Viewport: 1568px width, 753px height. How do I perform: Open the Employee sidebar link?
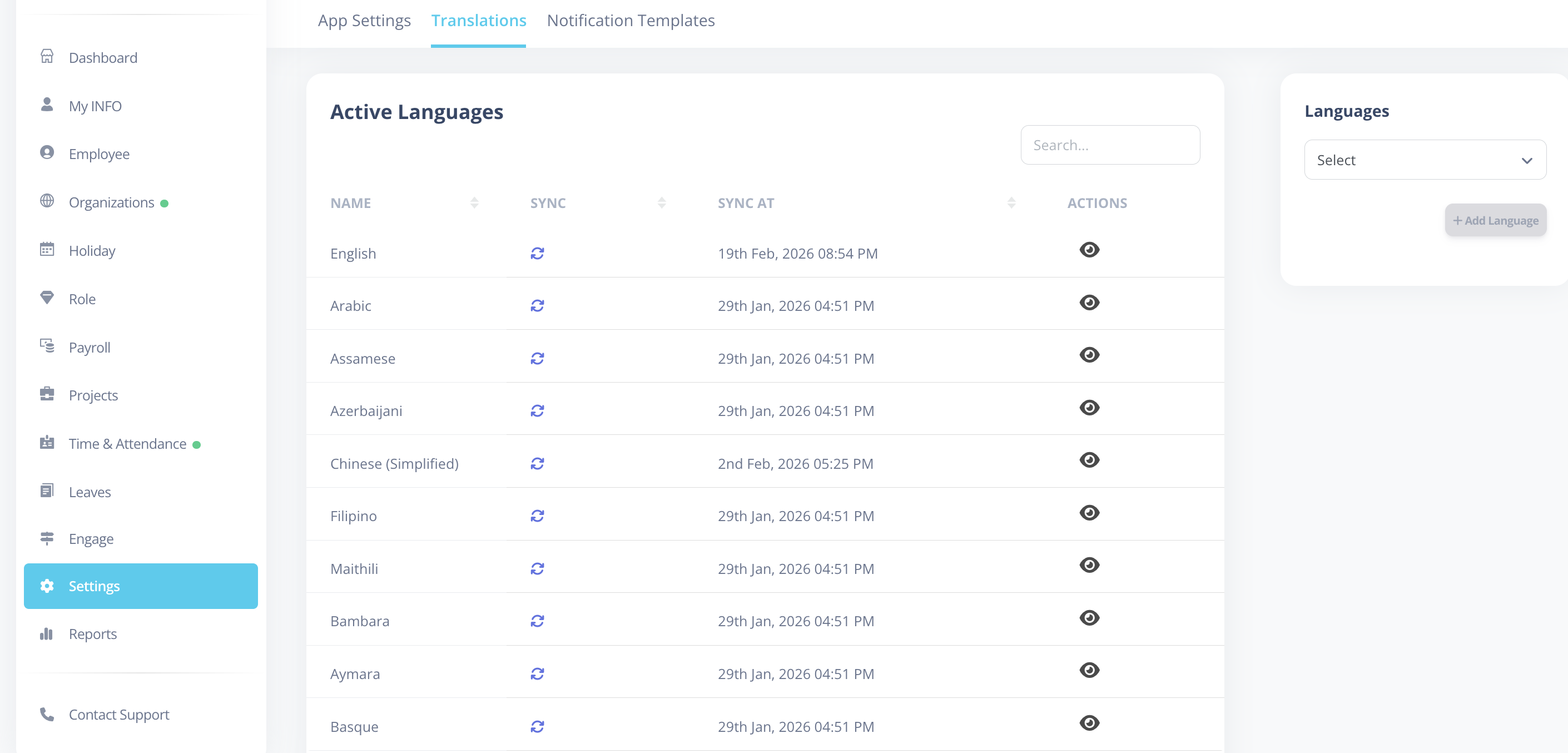pyautogui.click(x=98, y=154)
